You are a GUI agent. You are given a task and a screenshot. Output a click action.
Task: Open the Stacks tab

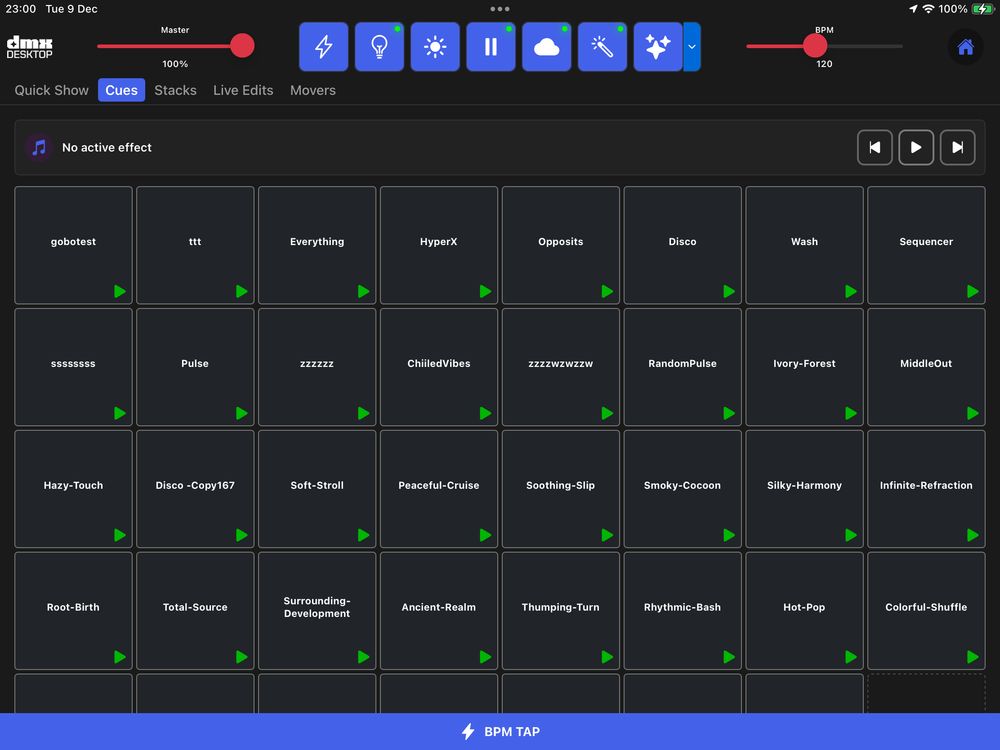point(175,90)
